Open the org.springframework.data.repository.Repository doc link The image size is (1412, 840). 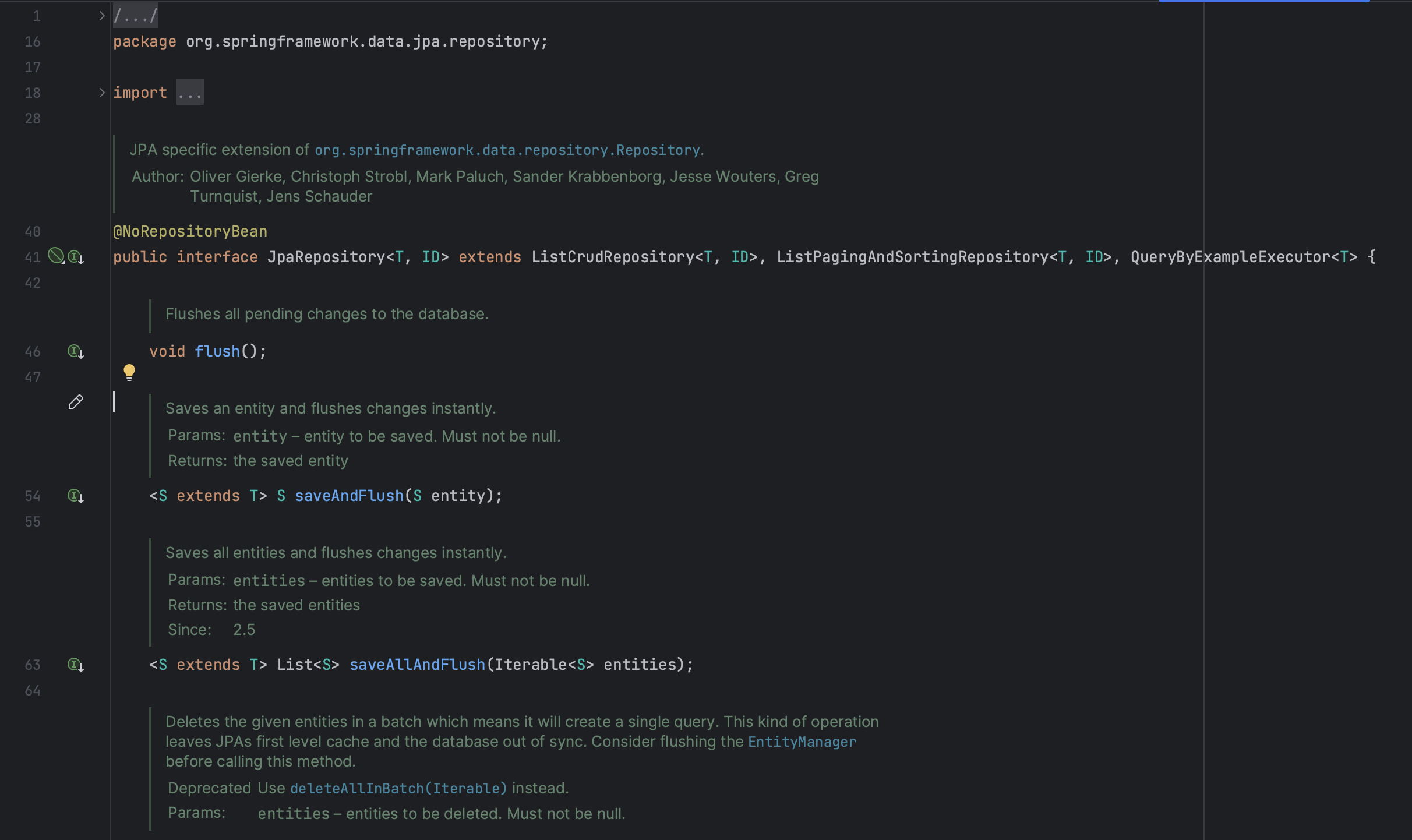(507, 150)
